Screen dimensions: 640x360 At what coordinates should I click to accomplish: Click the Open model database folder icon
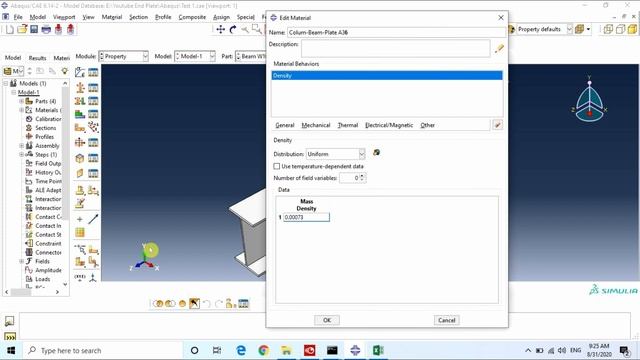(x=22, y=29)
